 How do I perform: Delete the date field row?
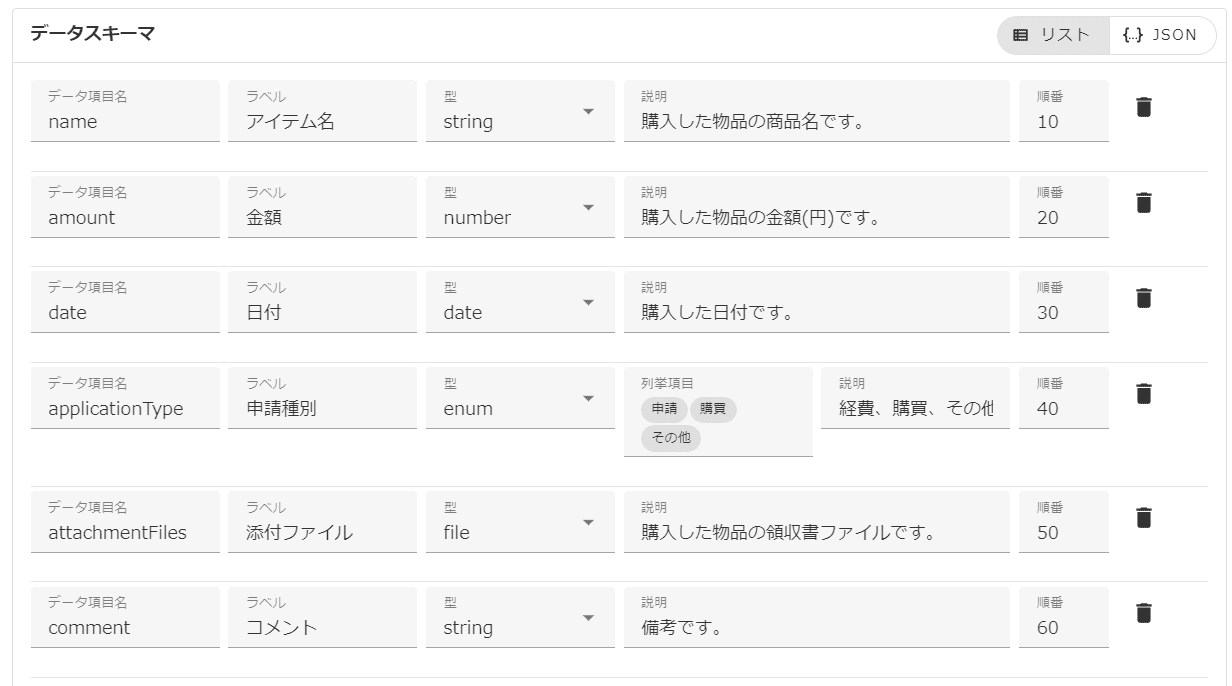tap(1144, 298)
